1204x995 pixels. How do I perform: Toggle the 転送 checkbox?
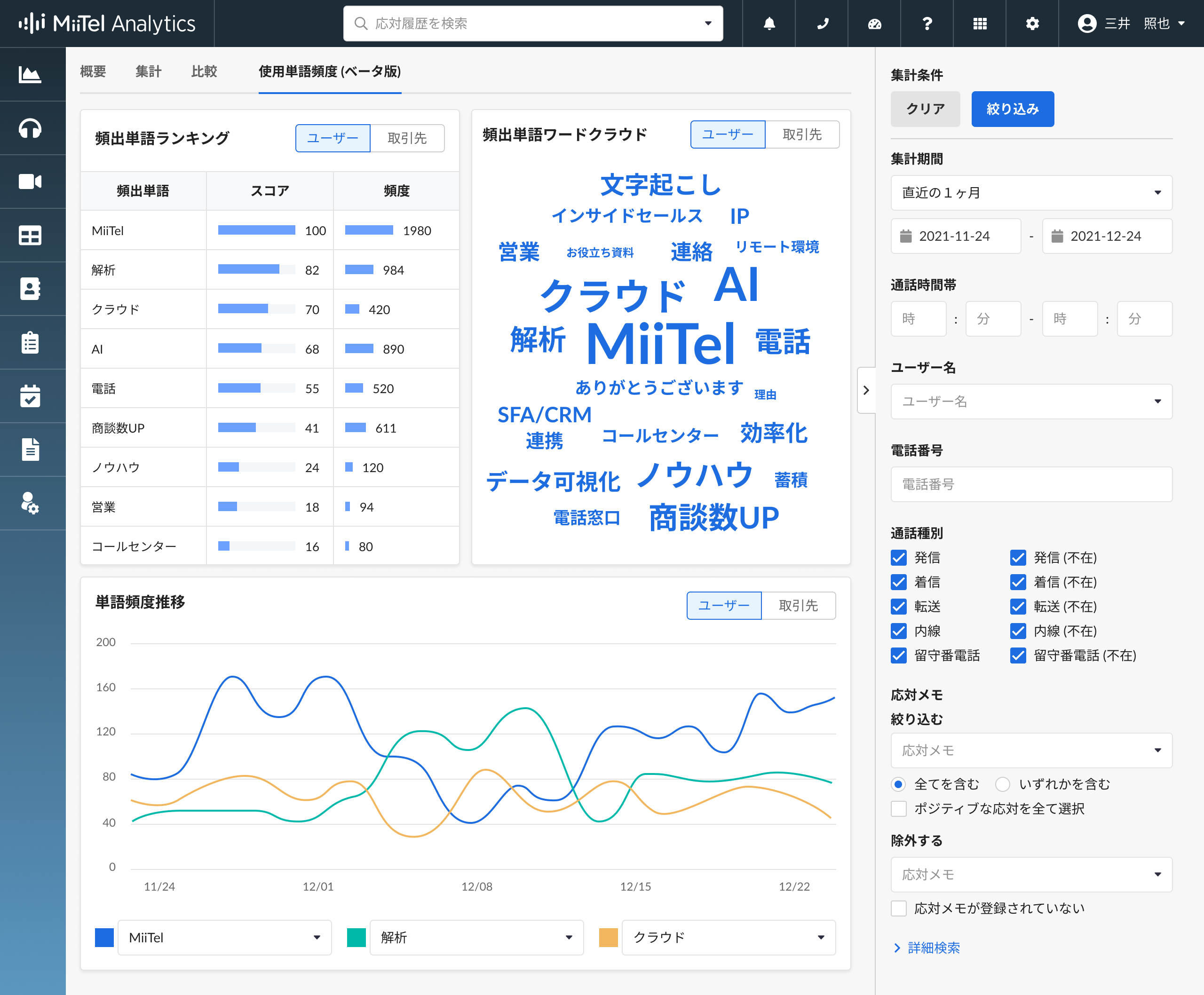tap(898, 607)
